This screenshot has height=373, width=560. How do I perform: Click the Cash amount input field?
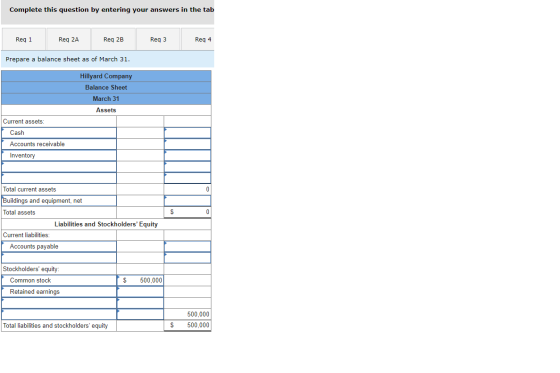(188, 133)
